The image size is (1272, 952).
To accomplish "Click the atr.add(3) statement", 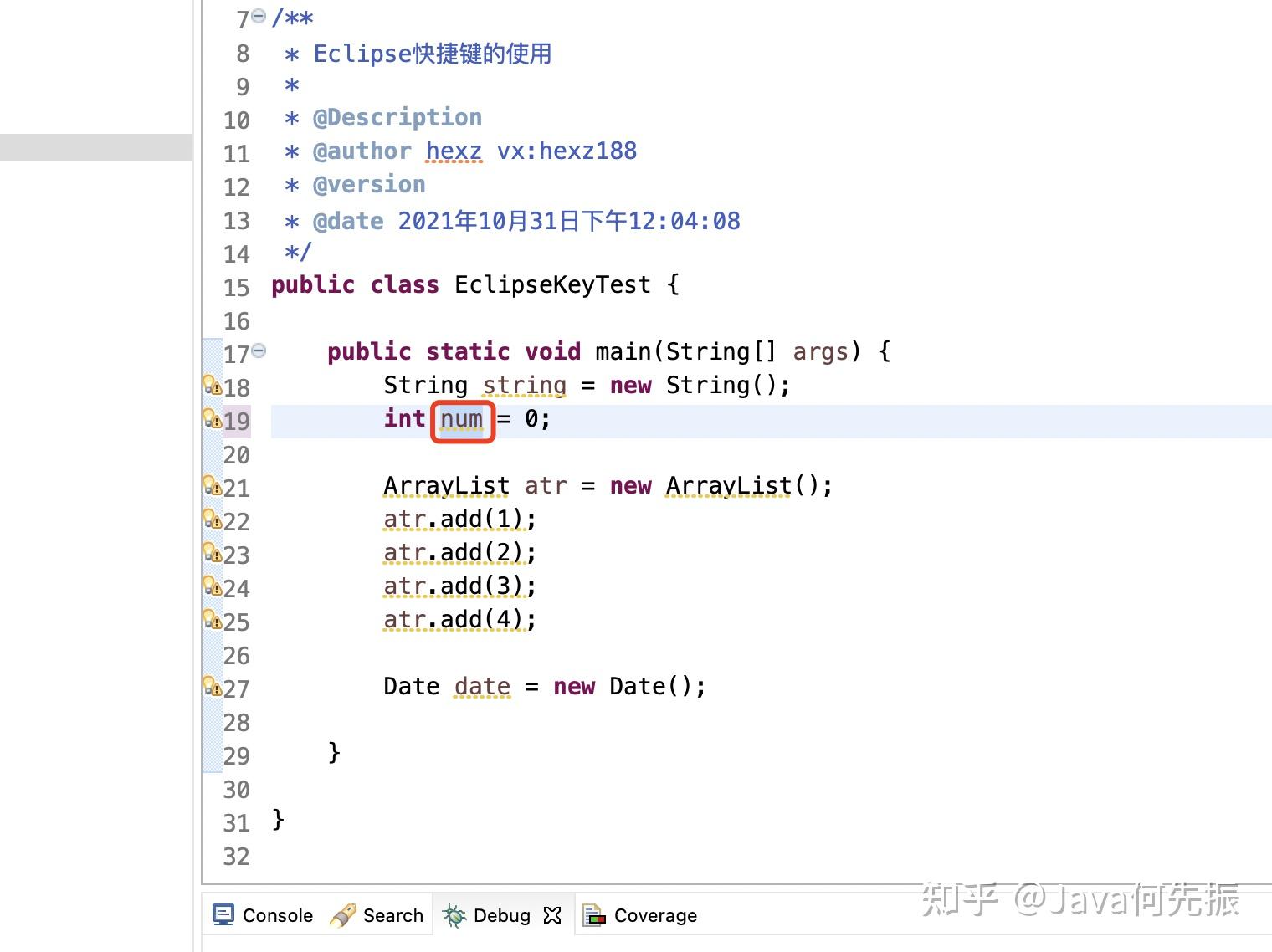I will [459, 586].
